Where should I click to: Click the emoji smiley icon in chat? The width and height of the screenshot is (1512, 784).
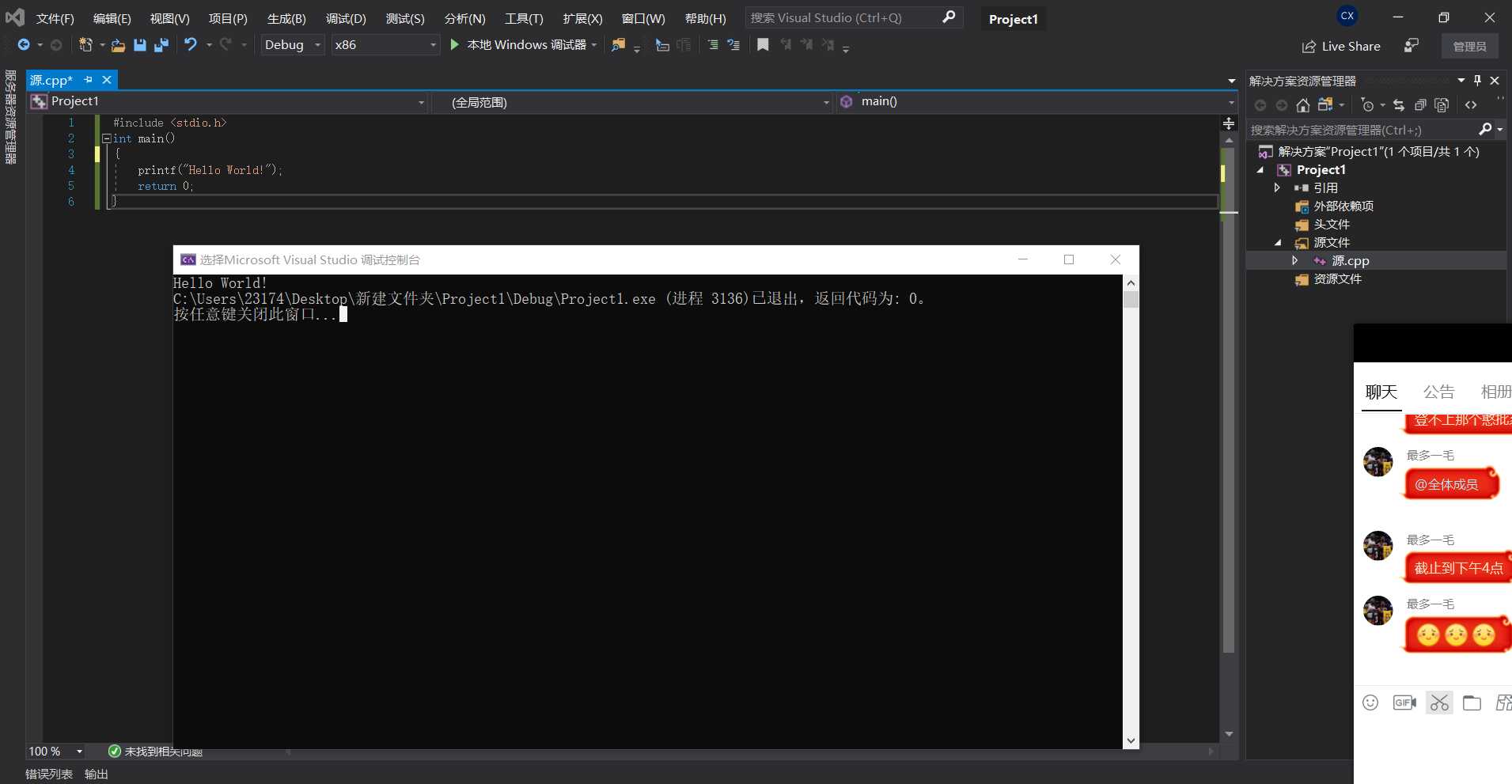tap(1370, 703)
